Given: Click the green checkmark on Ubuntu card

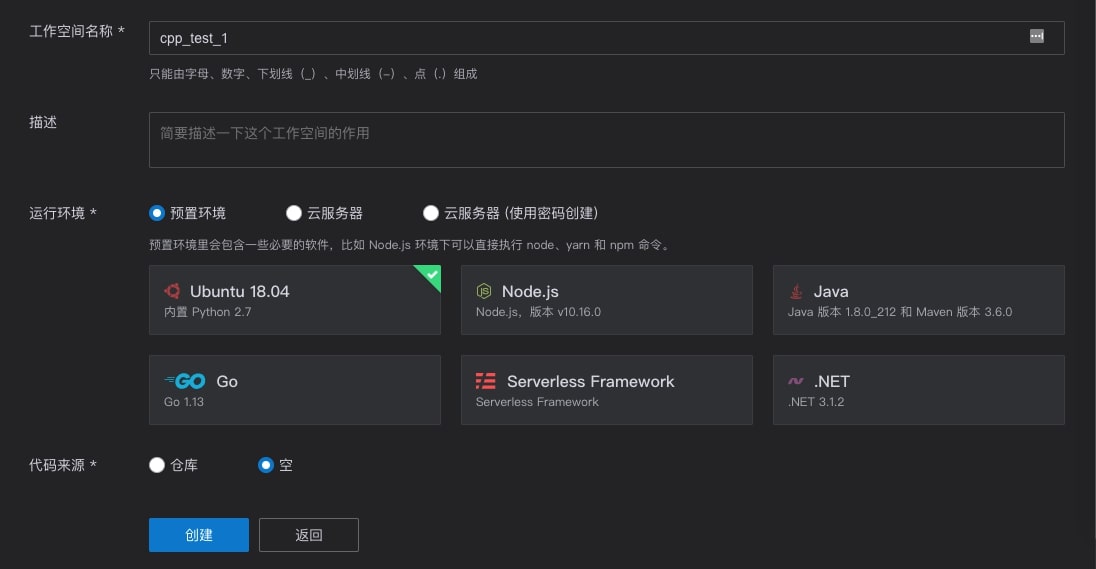Looking at the screenshot, I should (431, 274).
